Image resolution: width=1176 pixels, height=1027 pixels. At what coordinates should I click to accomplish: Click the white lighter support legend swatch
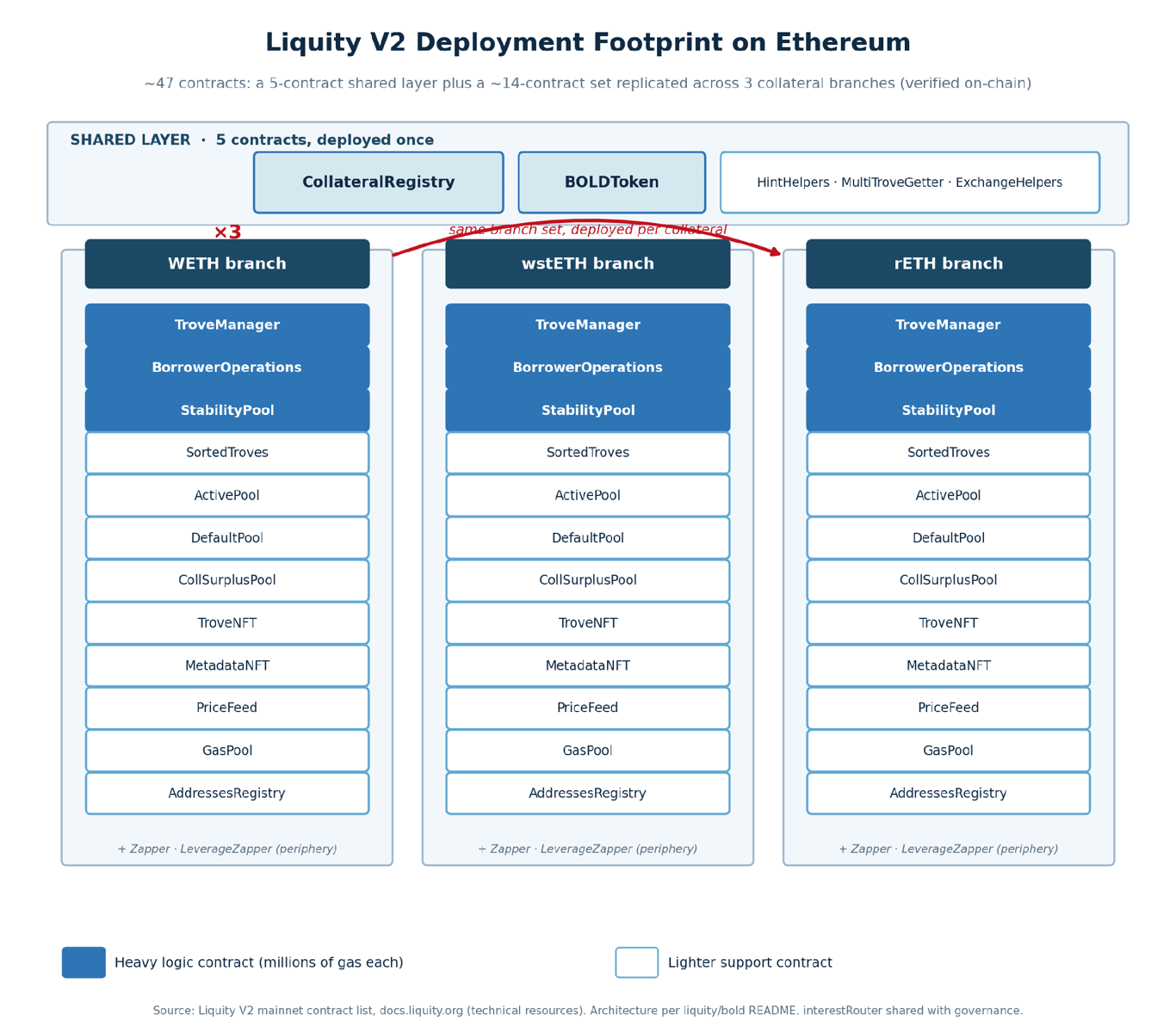tap(637, 962)
